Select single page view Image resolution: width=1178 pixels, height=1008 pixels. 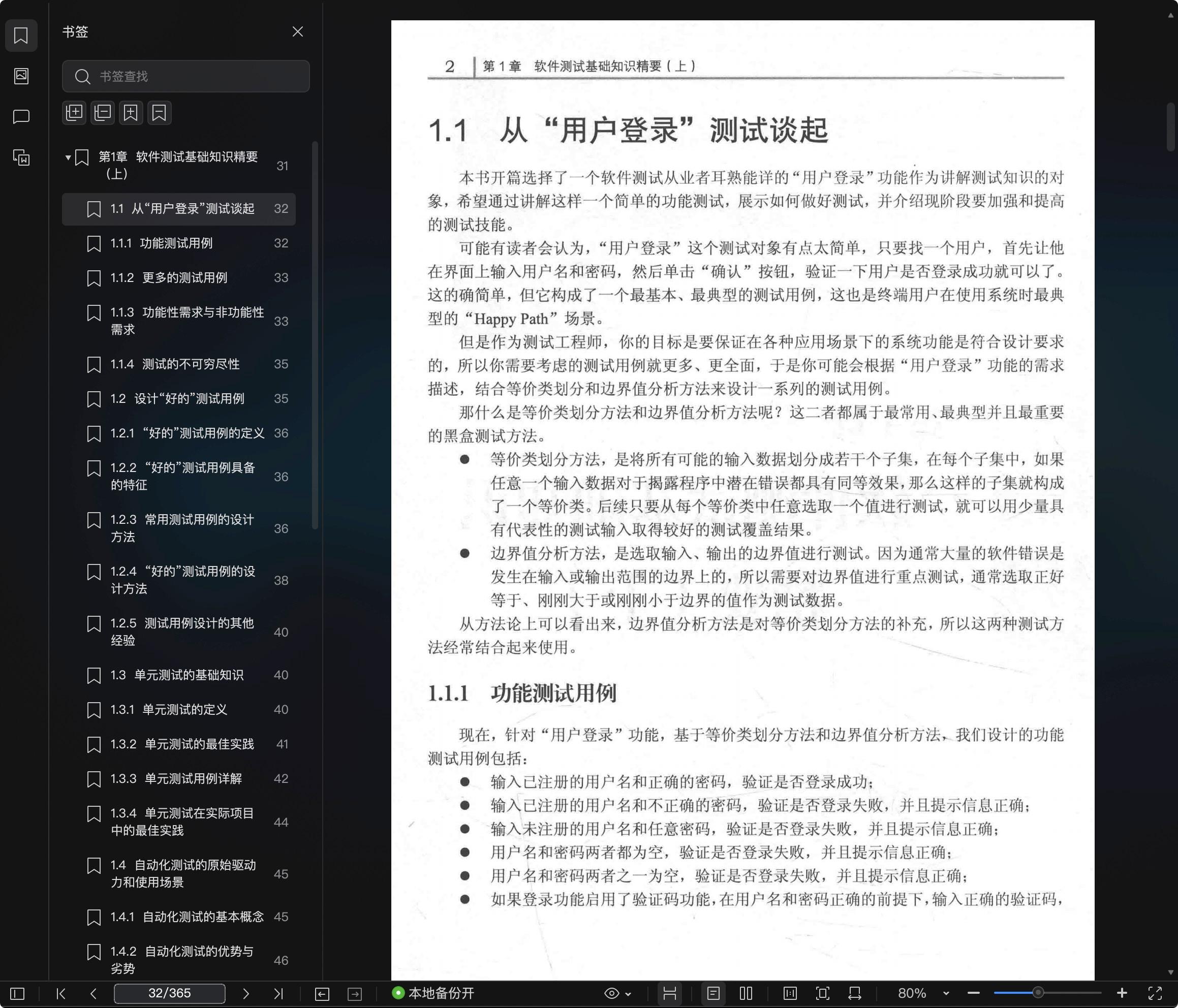click(714, 993)
